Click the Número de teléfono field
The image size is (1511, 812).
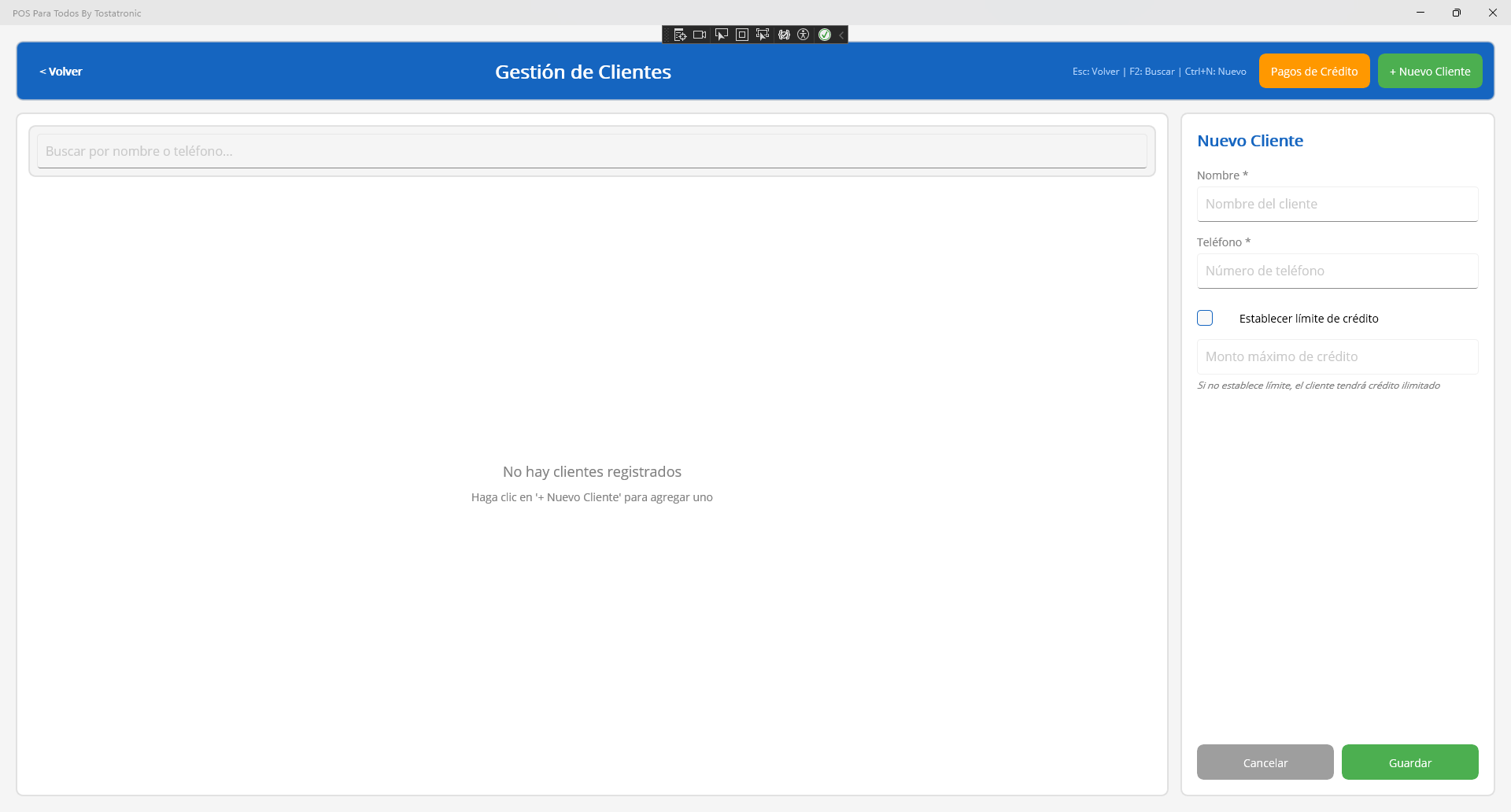coord(1337,271)
